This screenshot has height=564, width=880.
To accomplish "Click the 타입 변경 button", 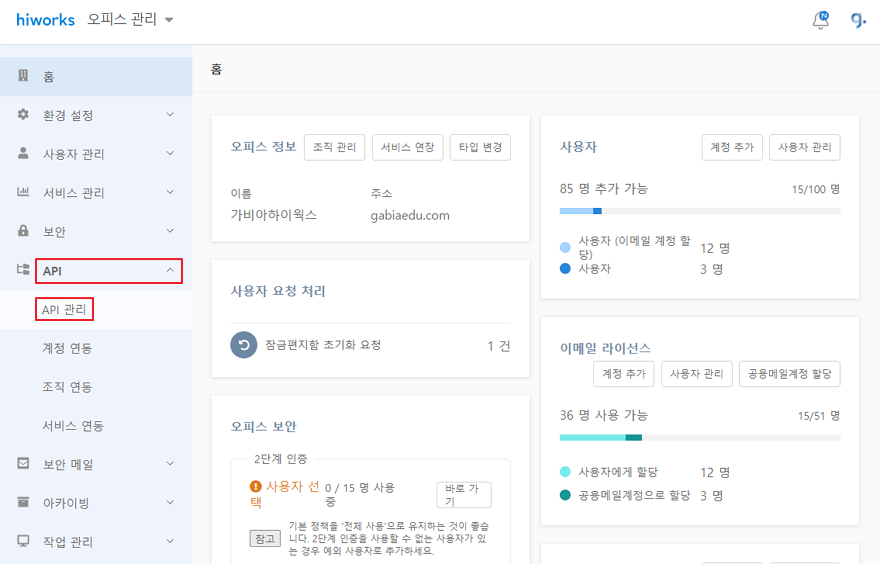I will point(480,147).
